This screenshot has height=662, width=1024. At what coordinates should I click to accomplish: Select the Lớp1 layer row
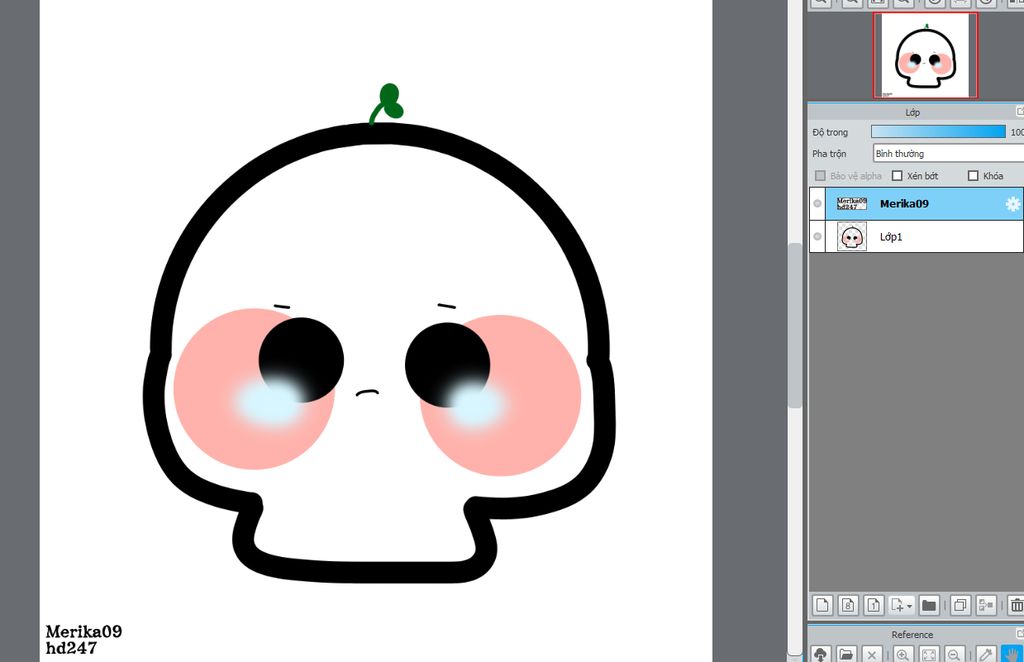[916, 236]
